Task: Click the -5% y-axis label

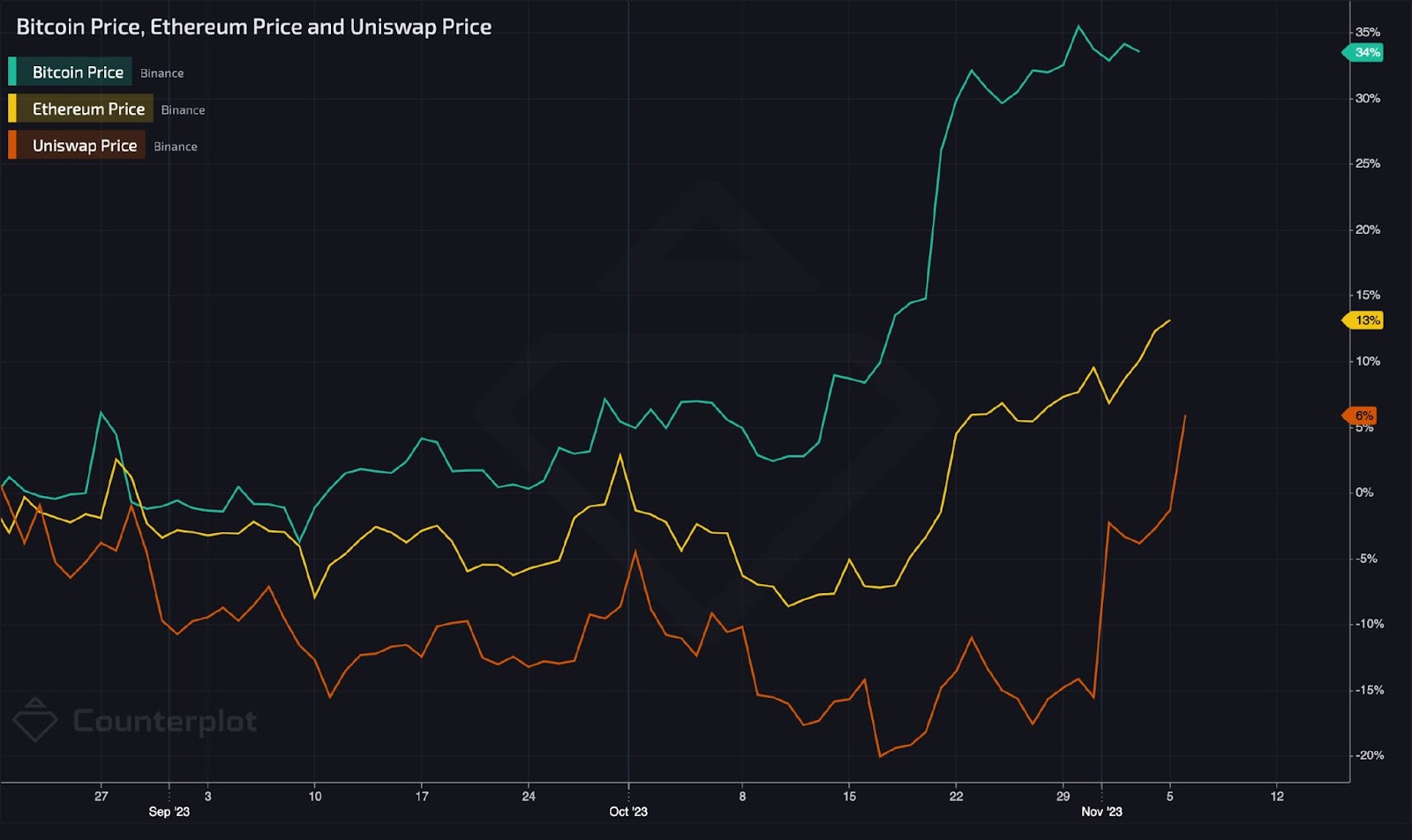Action: [1366, 559]
